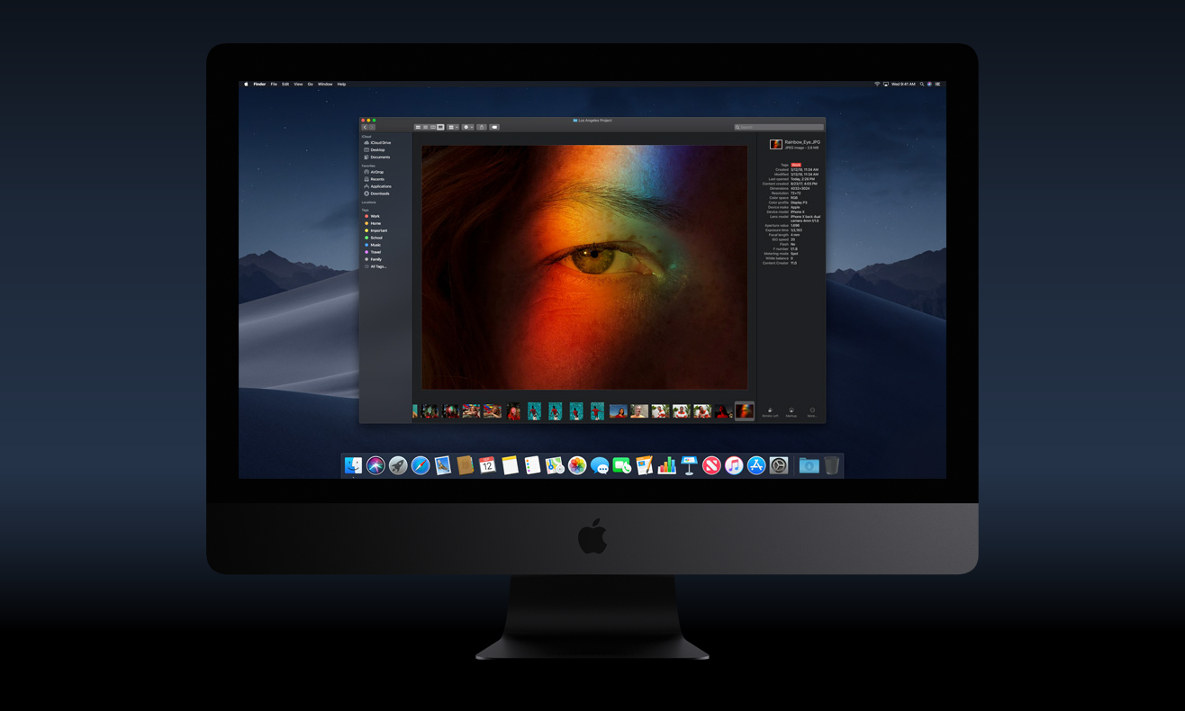Click the Rotate Left quick action
Screen dimensions: 1185x711
[x=770, y=412]
